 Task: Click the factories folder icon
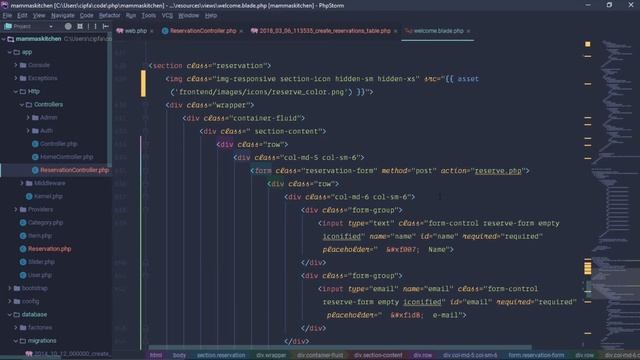23,327
